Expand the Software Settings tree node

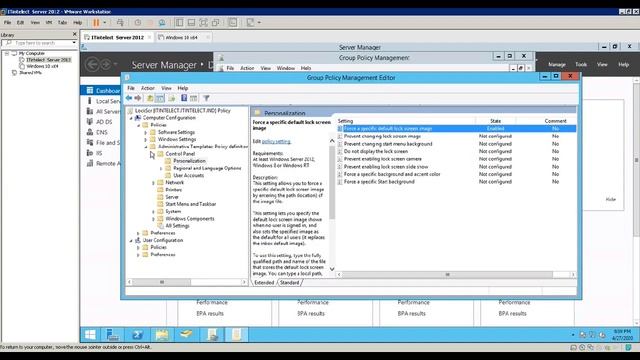pos(146,132)
